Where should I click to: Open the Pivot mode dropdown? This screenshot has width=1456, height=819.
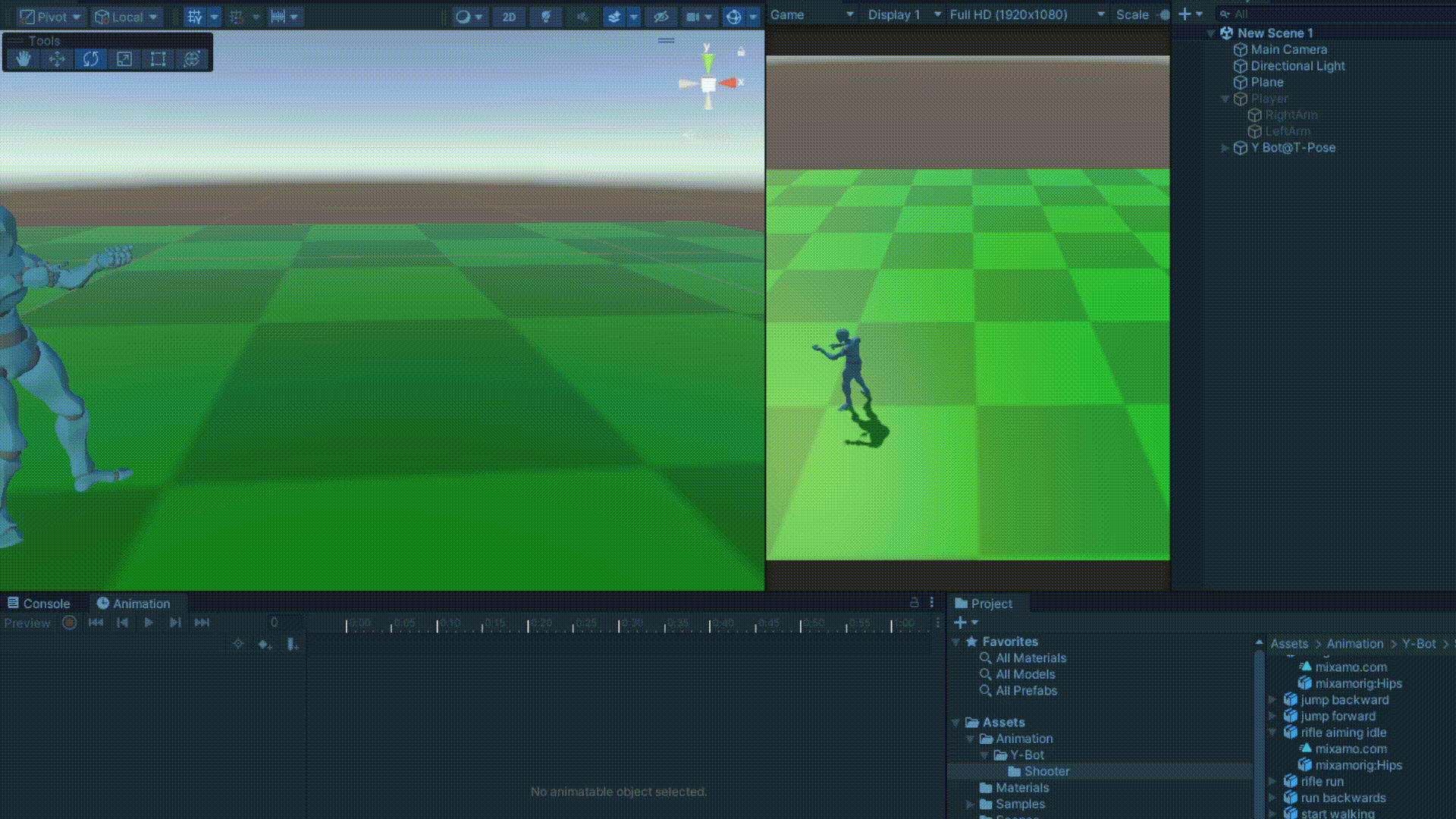pyautogui.click(x=51, y=17)
